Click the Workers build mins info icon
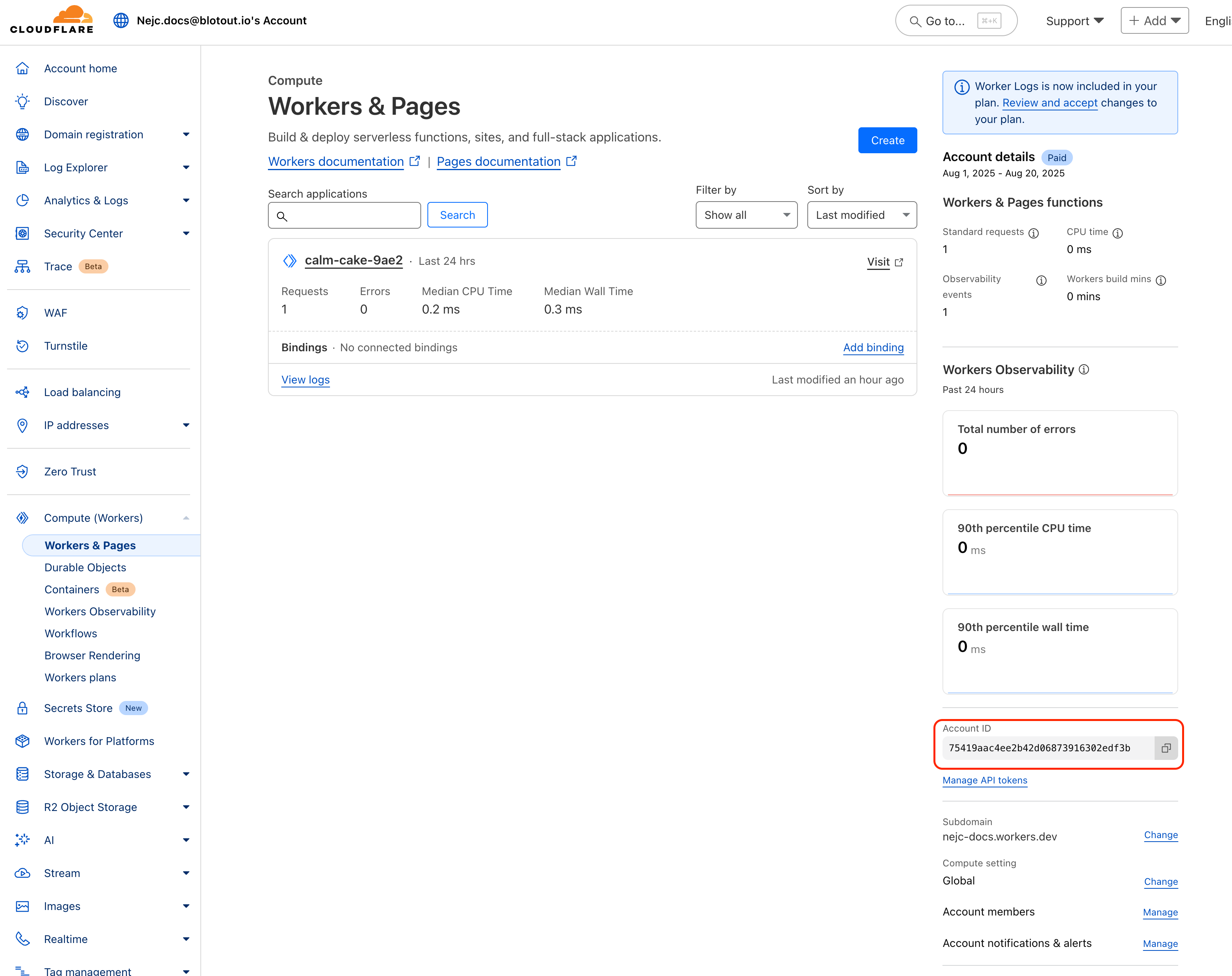1232x976 pixels. point(1160,280)
